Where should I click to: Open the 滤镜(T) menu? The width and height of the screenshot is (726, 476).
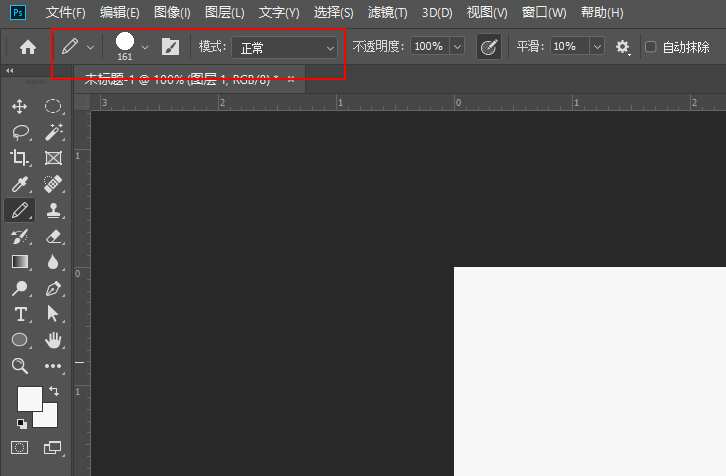pyautogui.click(x=388, y=13)
